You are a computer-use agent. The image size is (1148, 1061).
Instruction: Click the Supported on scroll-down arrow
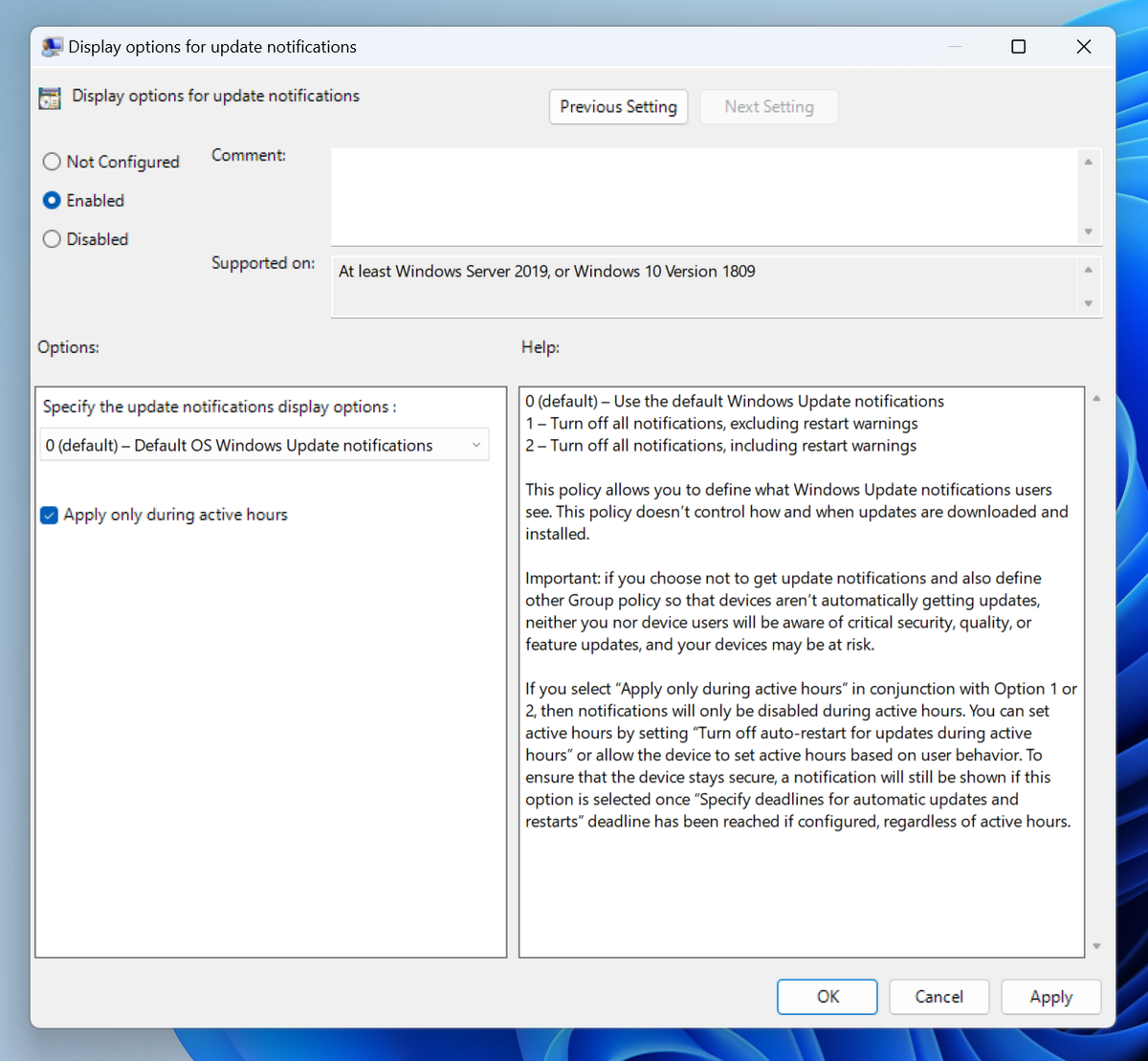point(1088,303)
